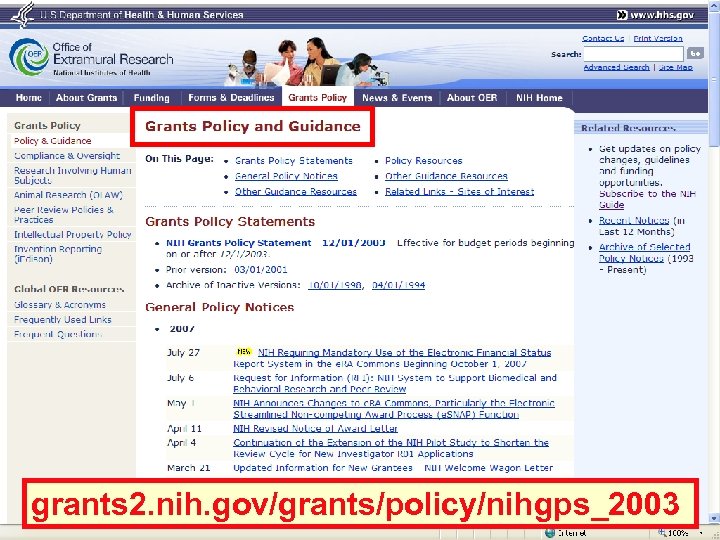This screenshot has height=540, width=720.
Task: Open About Grants nav tab
Action: pyautogui.click(x=86, y=98)
